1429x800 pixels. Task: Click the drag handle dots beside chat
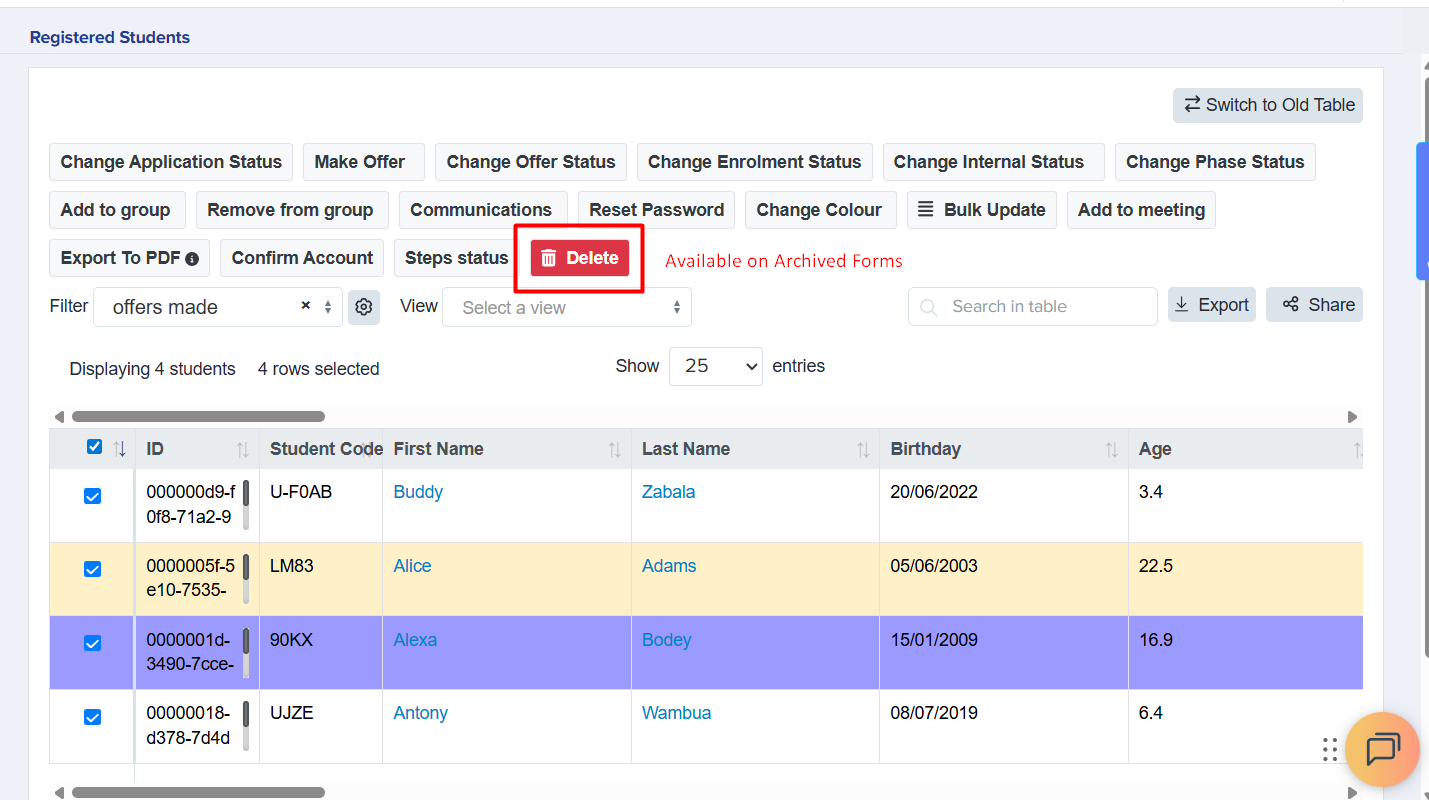[1329, 749]
